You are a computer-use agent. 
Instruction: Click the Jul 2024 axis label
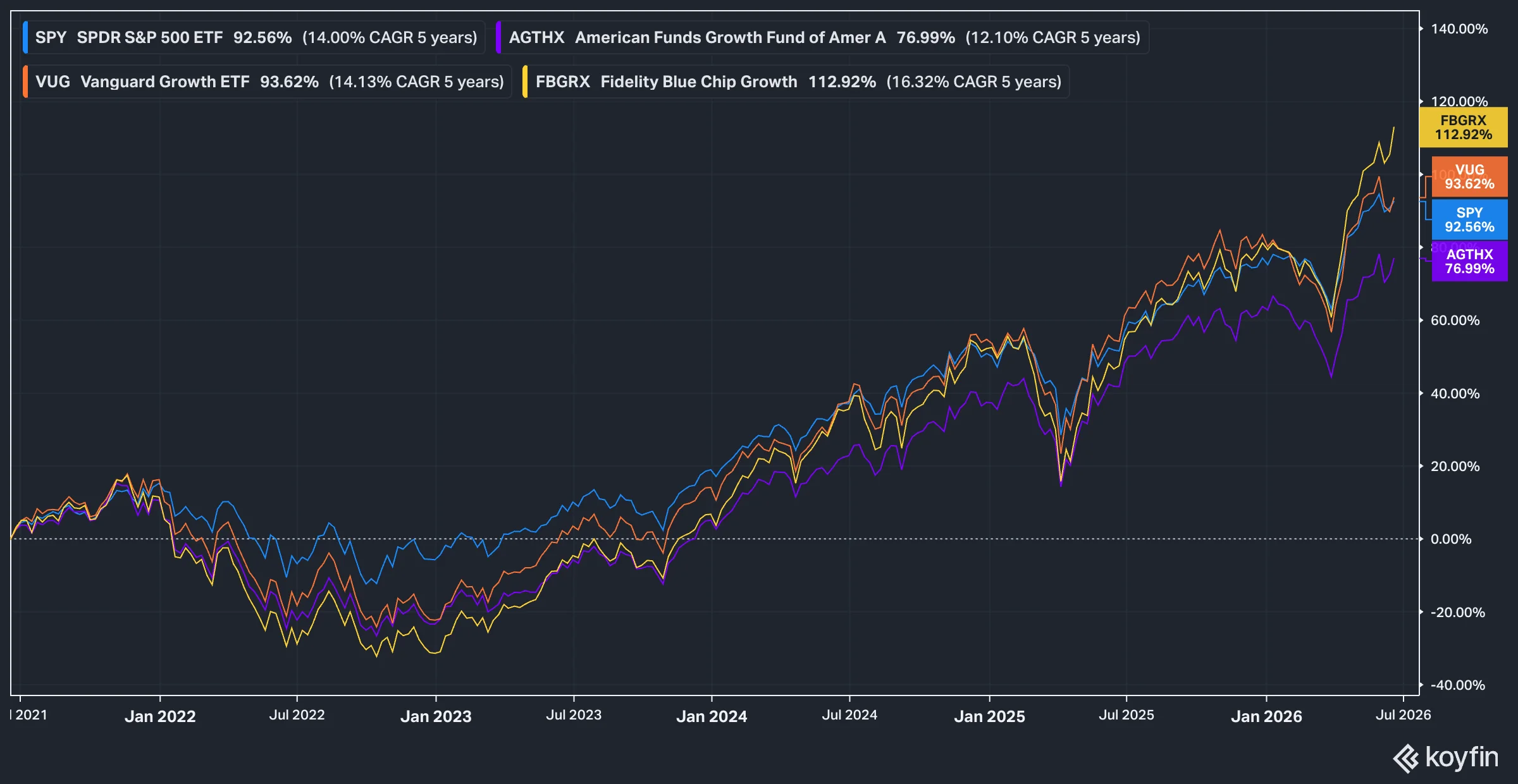pos(849,715)
